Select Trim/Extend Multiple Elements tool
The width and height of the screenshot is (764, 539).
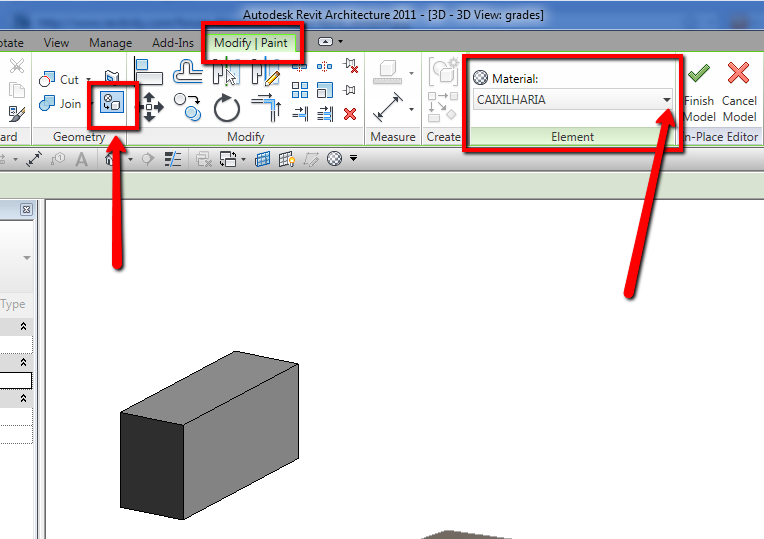coord(325,115)
